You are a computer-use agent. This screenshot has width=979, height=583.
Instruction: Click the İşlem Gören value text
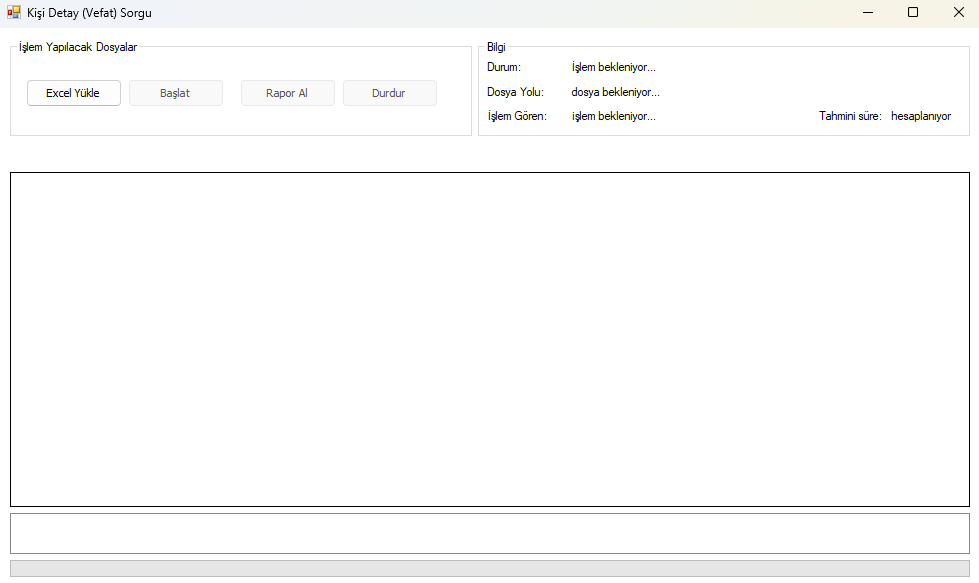click(x=613, y=117)
